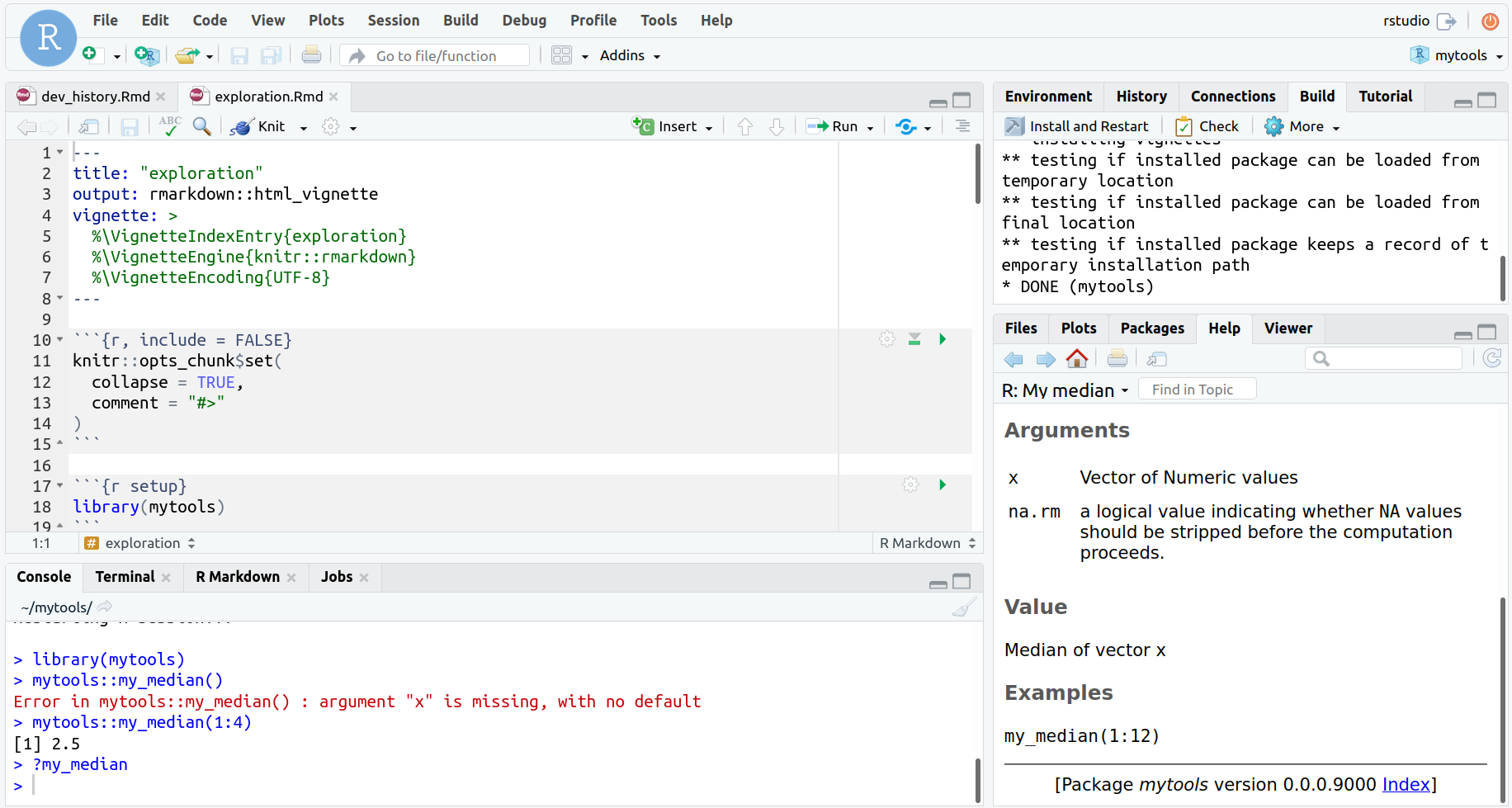Click help search field
The height and width of the screenshot is (808, 1512).
point(1383,358)
